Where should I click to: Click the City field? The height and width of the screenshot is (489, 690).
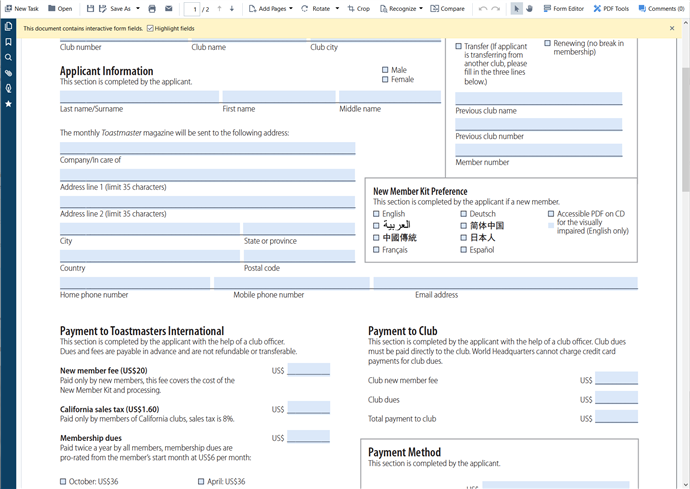(x=150, y=228)
